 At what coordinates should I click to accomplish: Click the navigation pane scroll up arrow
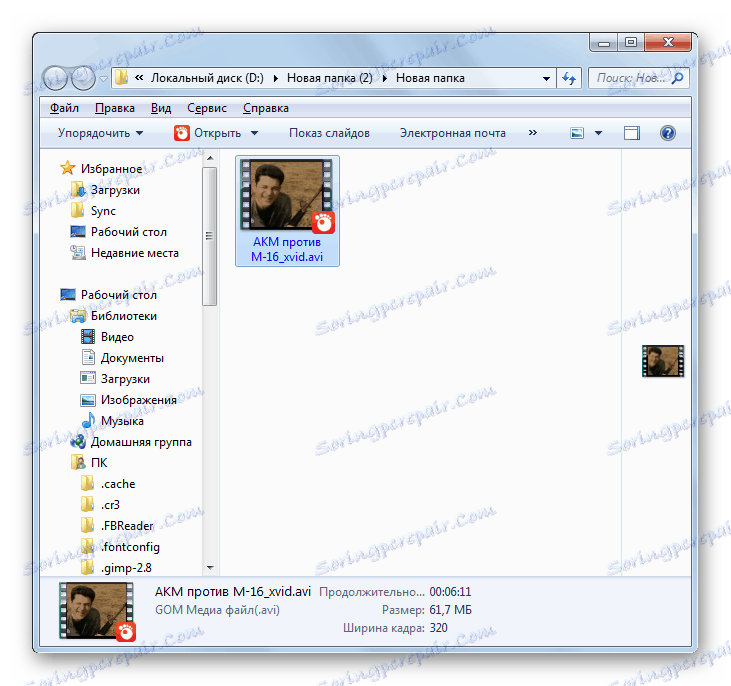click(210, 159)
